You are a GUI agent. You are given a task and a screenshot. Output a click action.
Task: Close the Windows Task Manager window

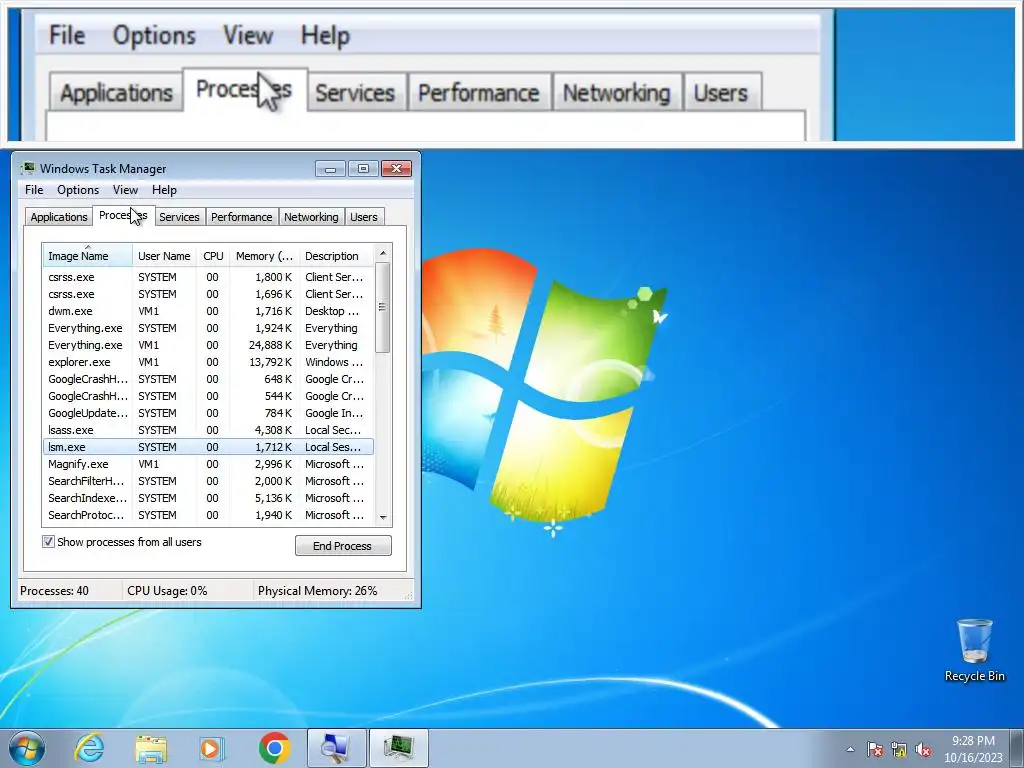[396, 169]
